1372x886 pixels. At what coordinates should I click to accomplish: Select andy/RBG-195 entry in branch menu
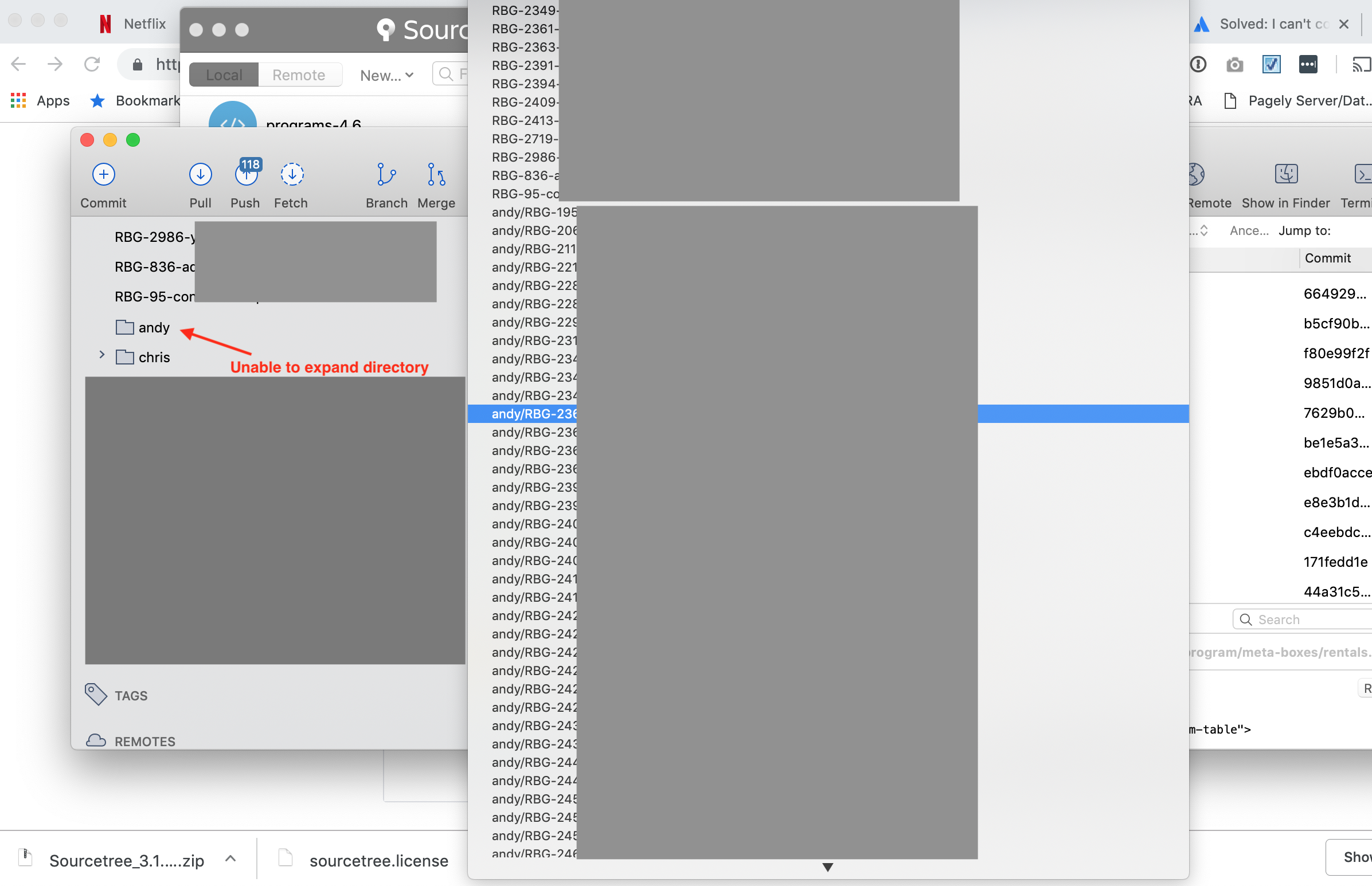click(x=828, y=212)
